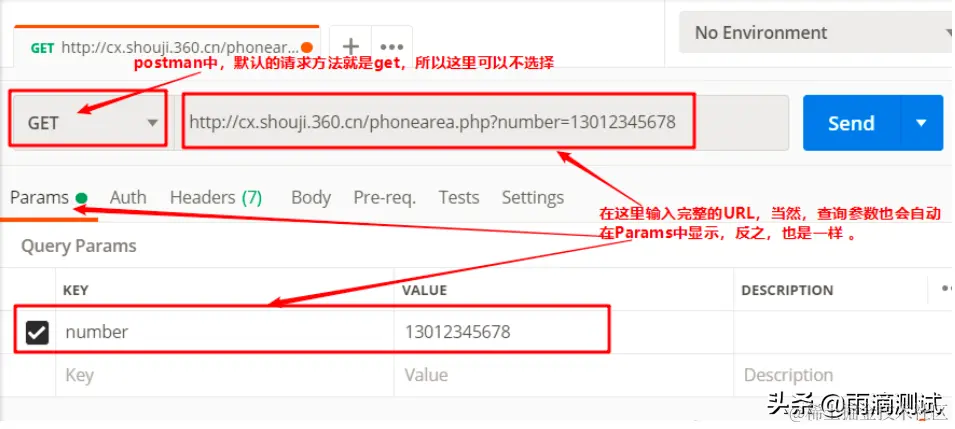Open the GET method dropdown
This screenshot has width=955, height=429.
87,122
